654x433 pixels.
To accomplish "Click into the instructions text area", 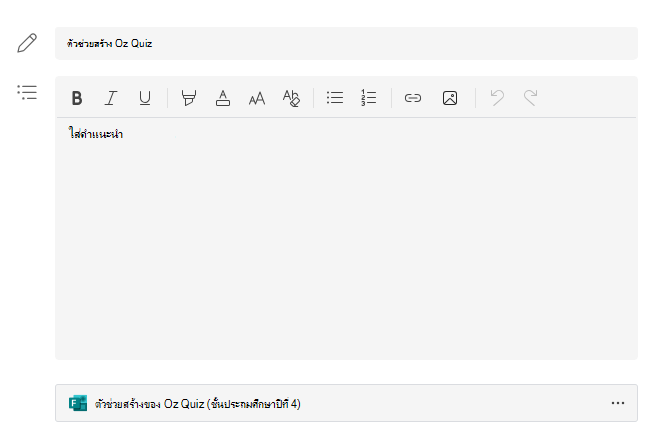I will pyautogui.click(x=346, y=238).
